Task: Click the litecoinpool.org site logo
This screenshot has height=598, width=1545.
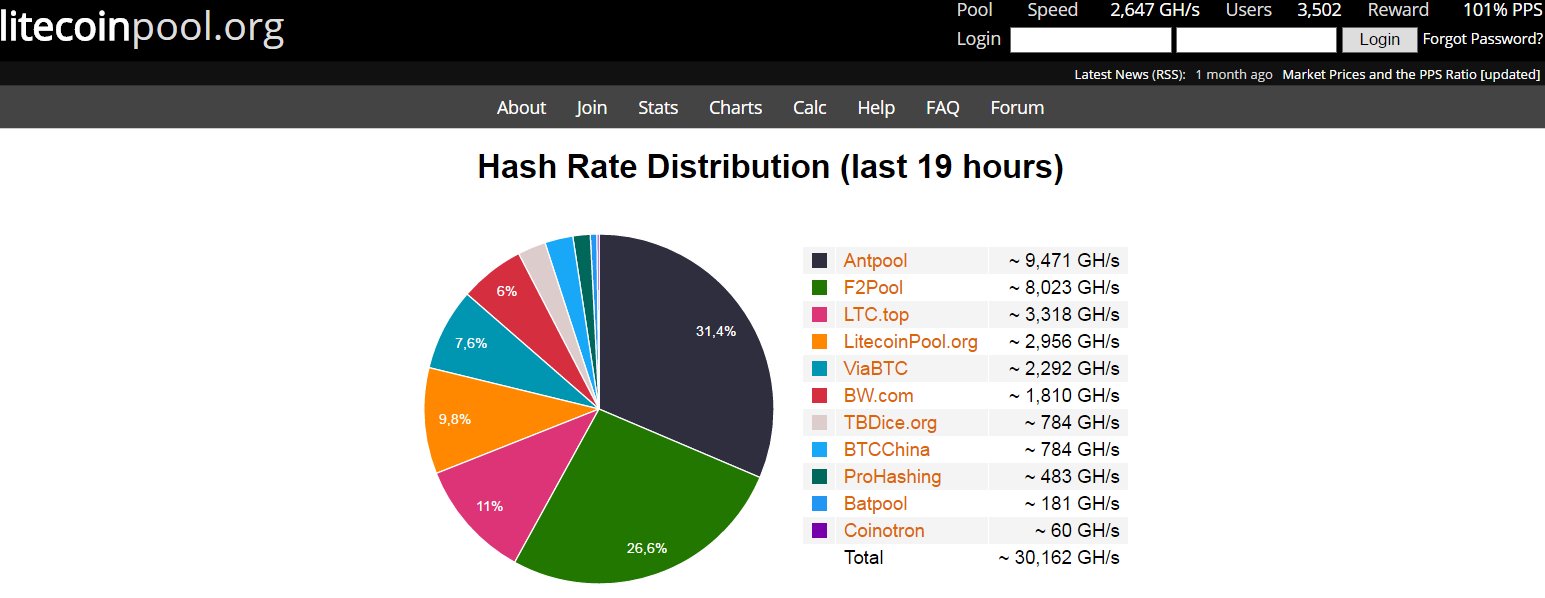Action: point(142,27)
